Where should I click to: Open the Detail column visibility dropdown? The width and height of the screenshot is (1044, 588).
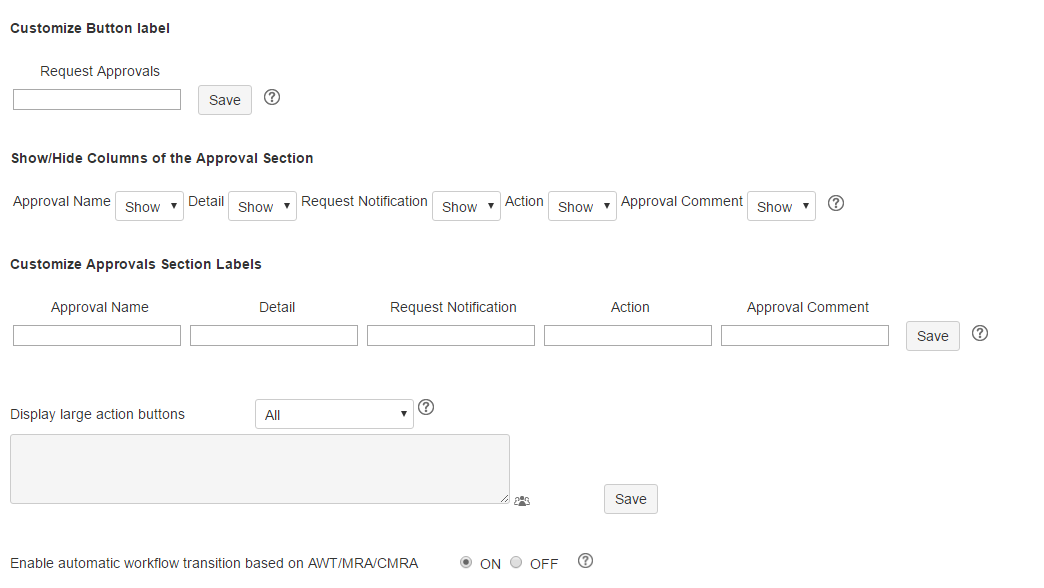tap(262, 206)
